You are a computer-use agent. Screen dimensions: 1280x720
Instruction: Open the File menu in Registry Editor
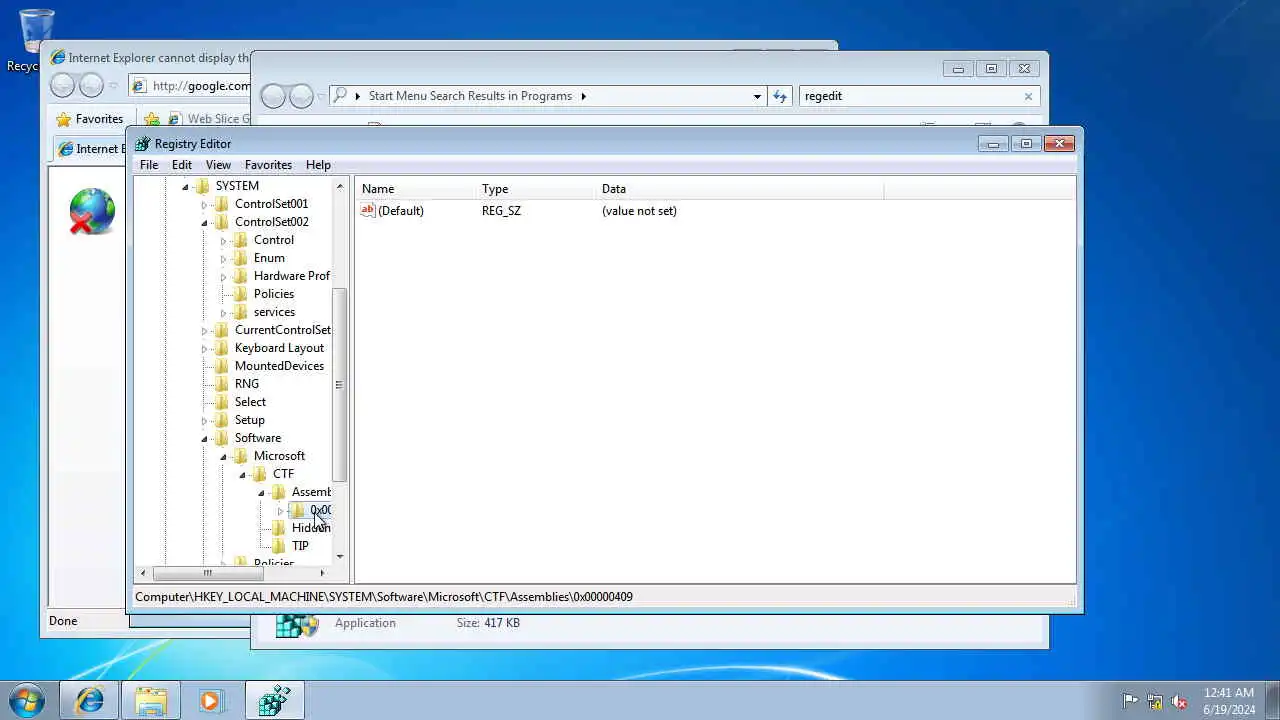coord(149,165)
